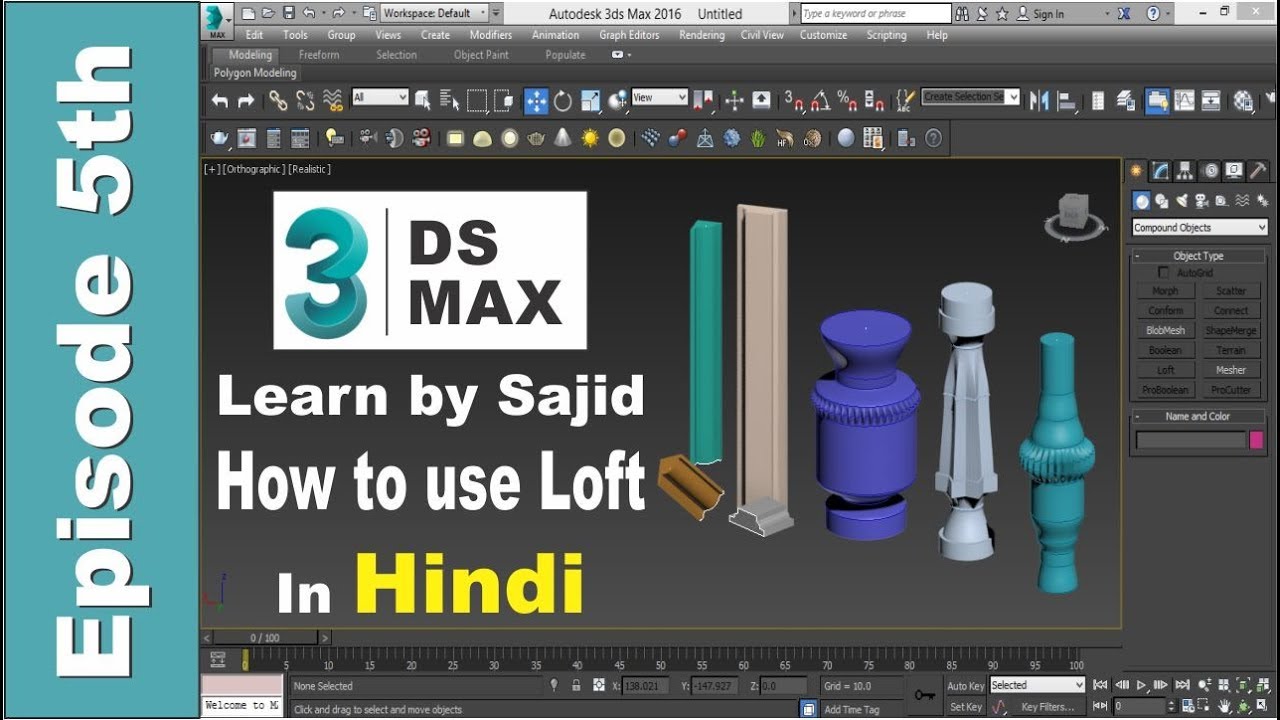Open Key Filters dialog

tap(1047, 707)
